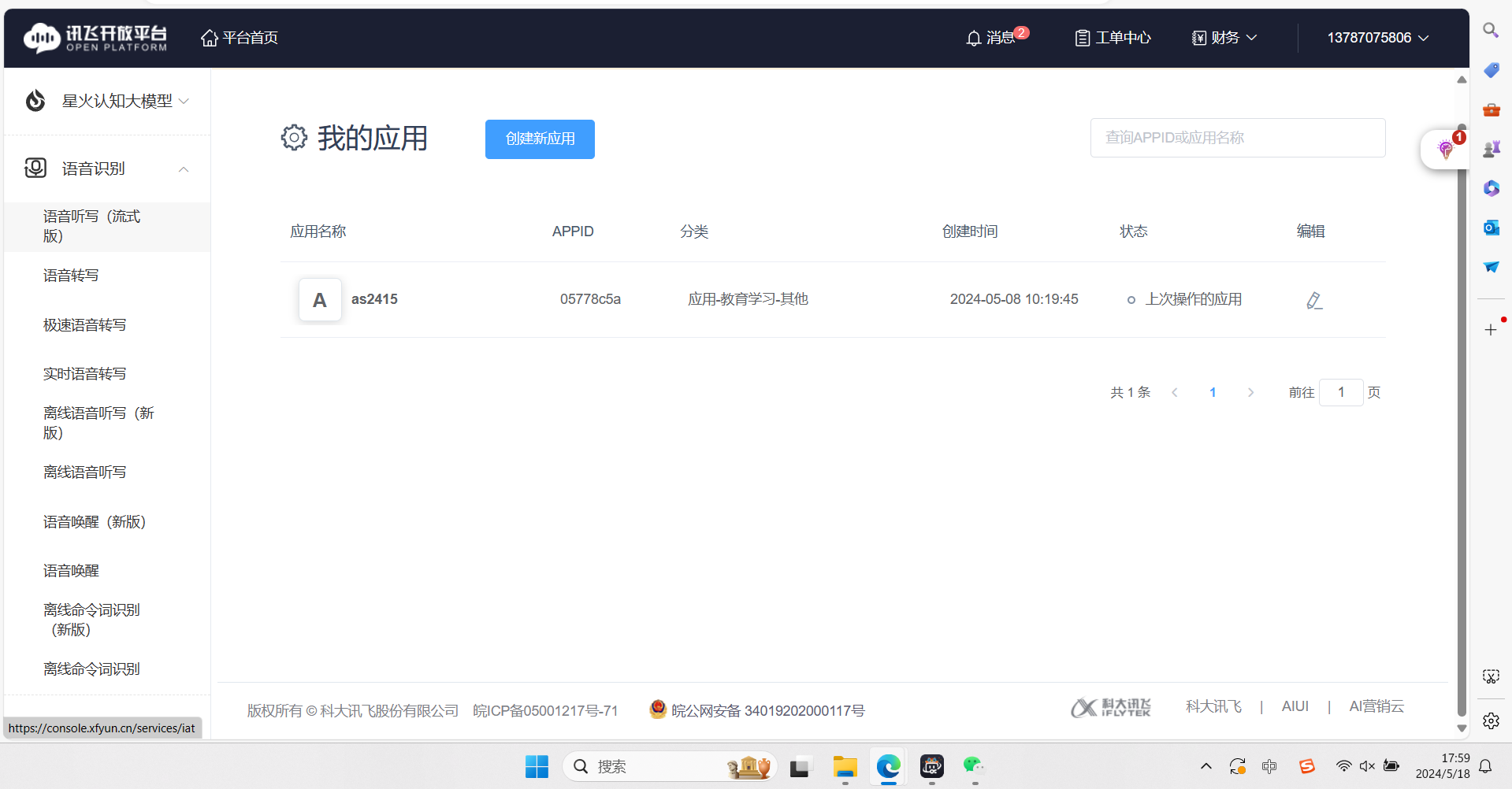Open Edge sidebar search icon
Viewport: 1512px width, 789px height.
click(1491, 31)
